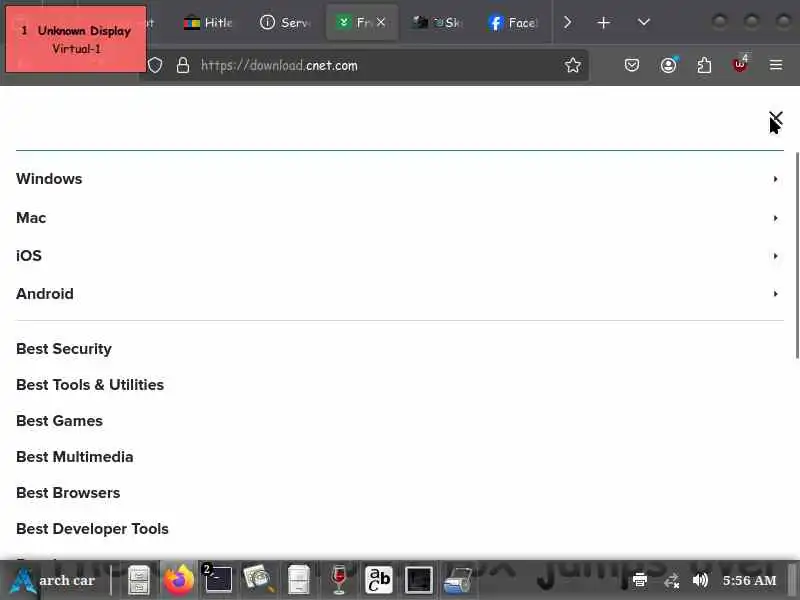Adjust volume via speaker tray icon

point(701,580)
